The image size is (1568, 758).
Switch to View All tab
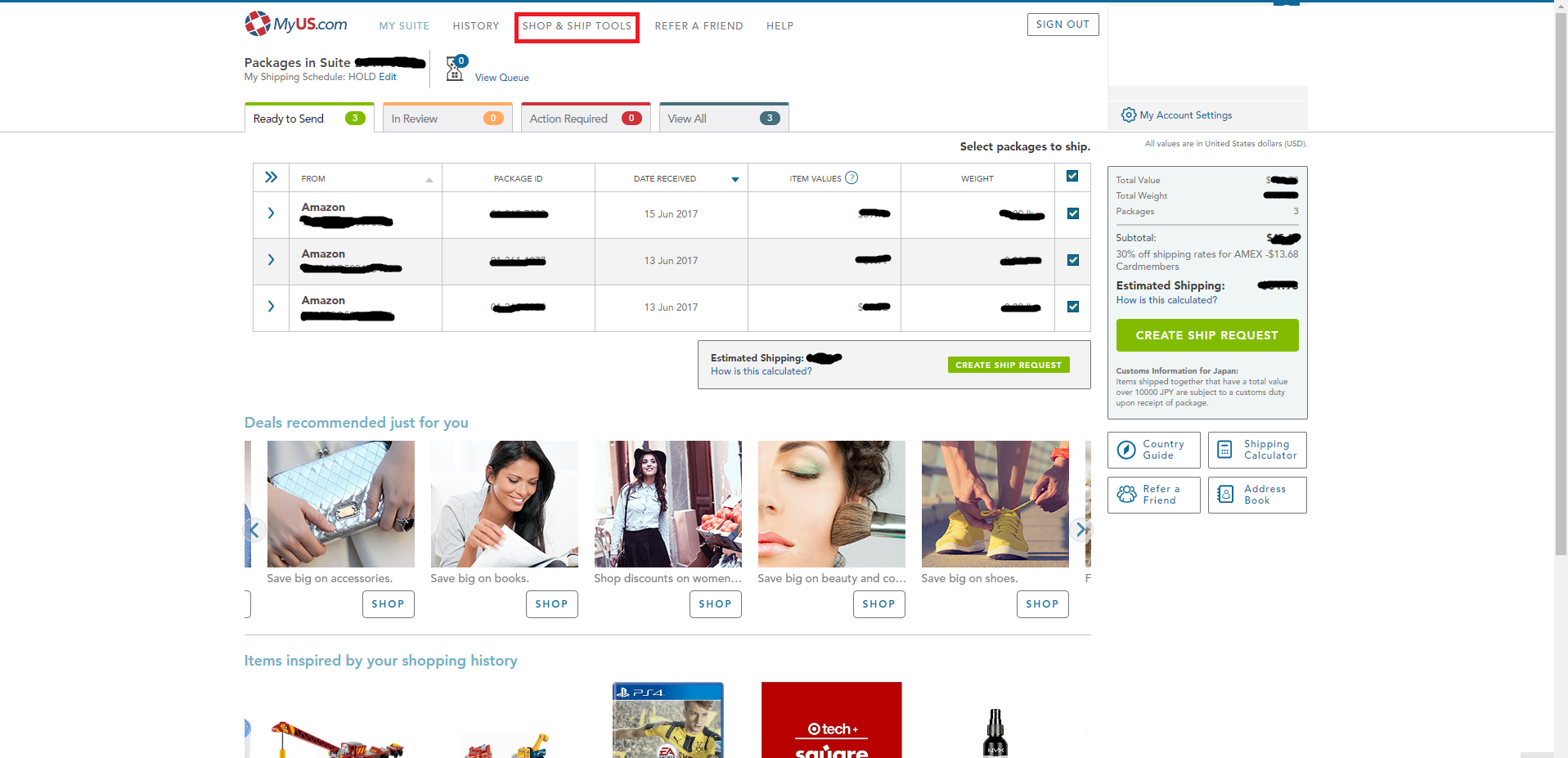point(724,118)
